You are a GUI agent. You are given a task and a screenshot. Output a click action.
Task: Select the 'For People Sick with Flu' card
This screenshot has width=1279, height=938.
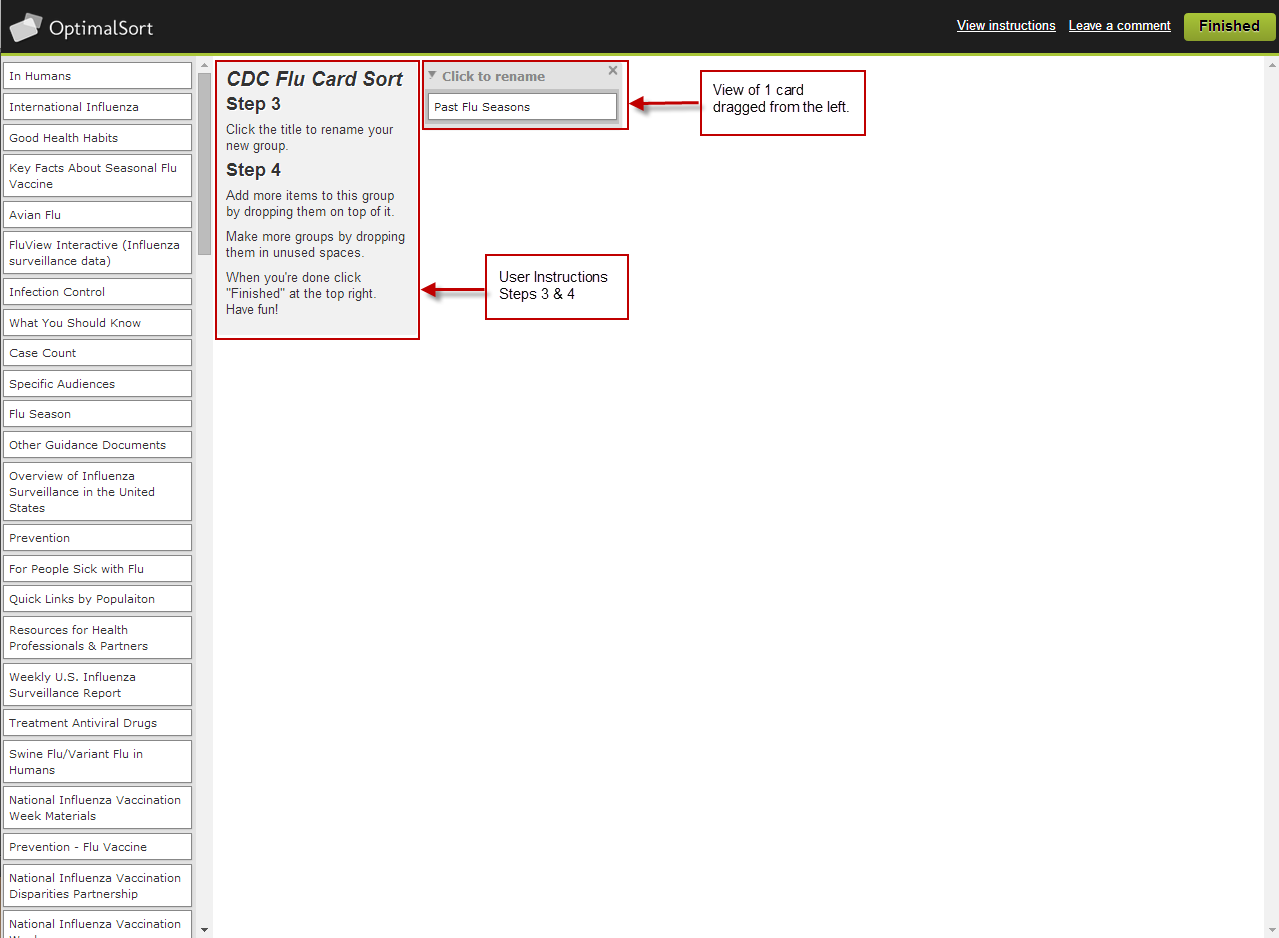pos(97,569)
